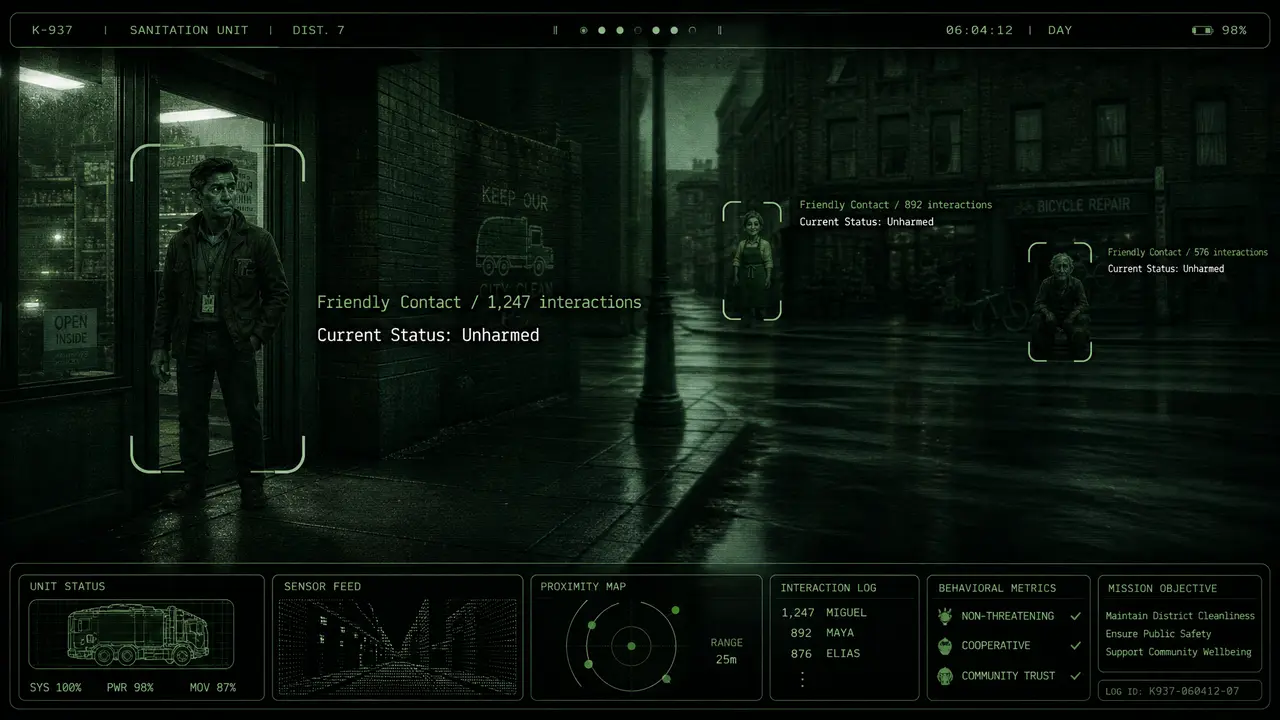
Task: Click the INTERACTION LOG panel title
Action: click(x=829, y=588)
